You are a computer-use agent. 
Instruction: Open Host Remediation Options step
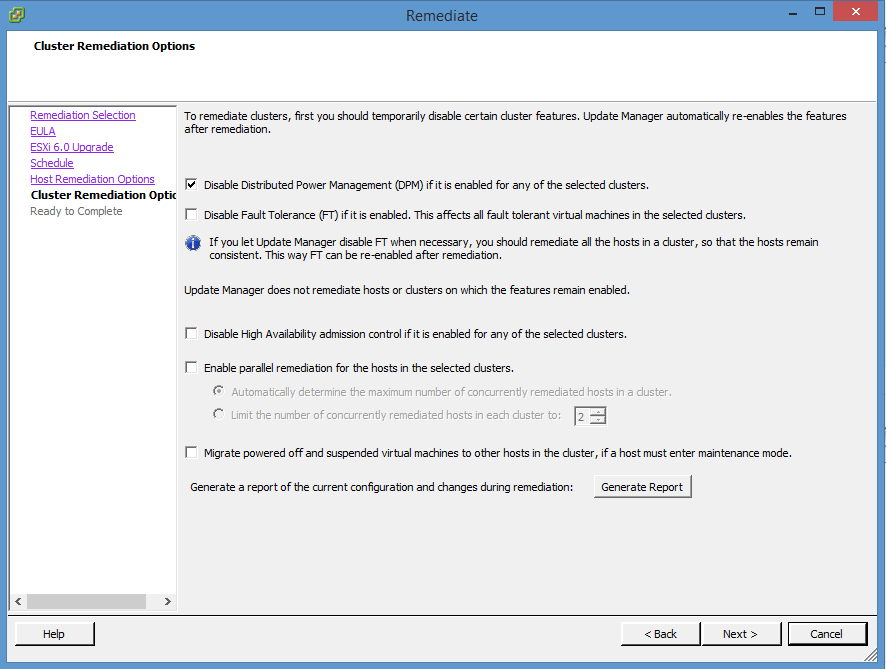click(x=92, y=179)
